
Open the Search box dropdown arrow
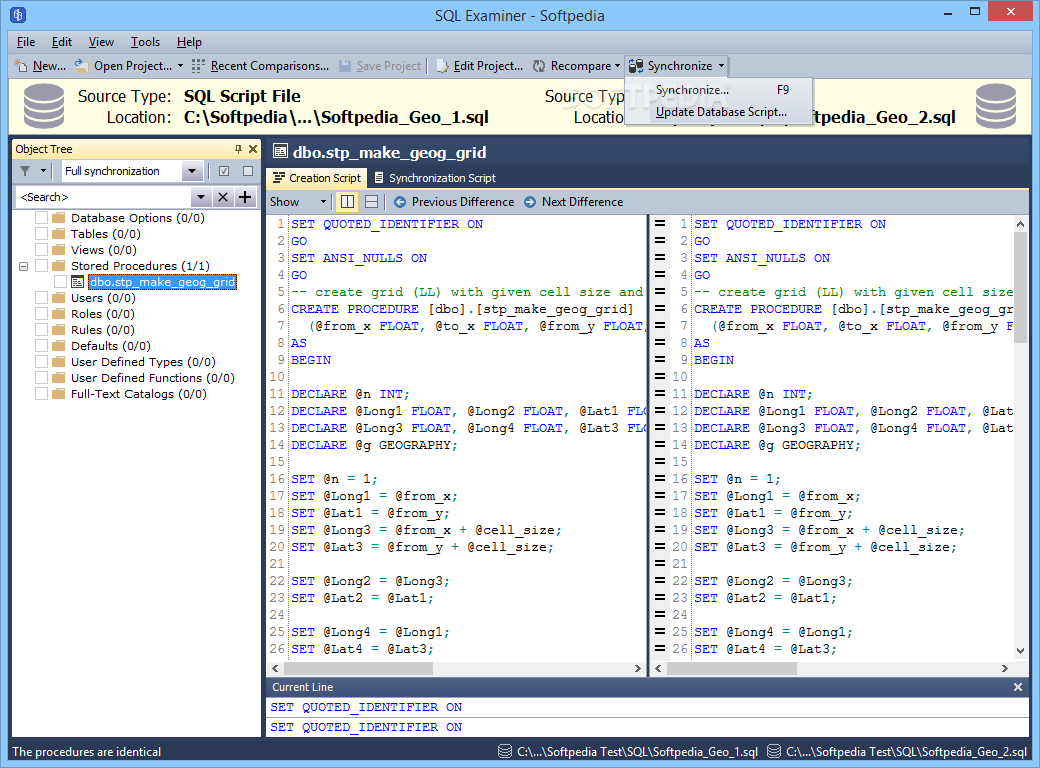201,197
